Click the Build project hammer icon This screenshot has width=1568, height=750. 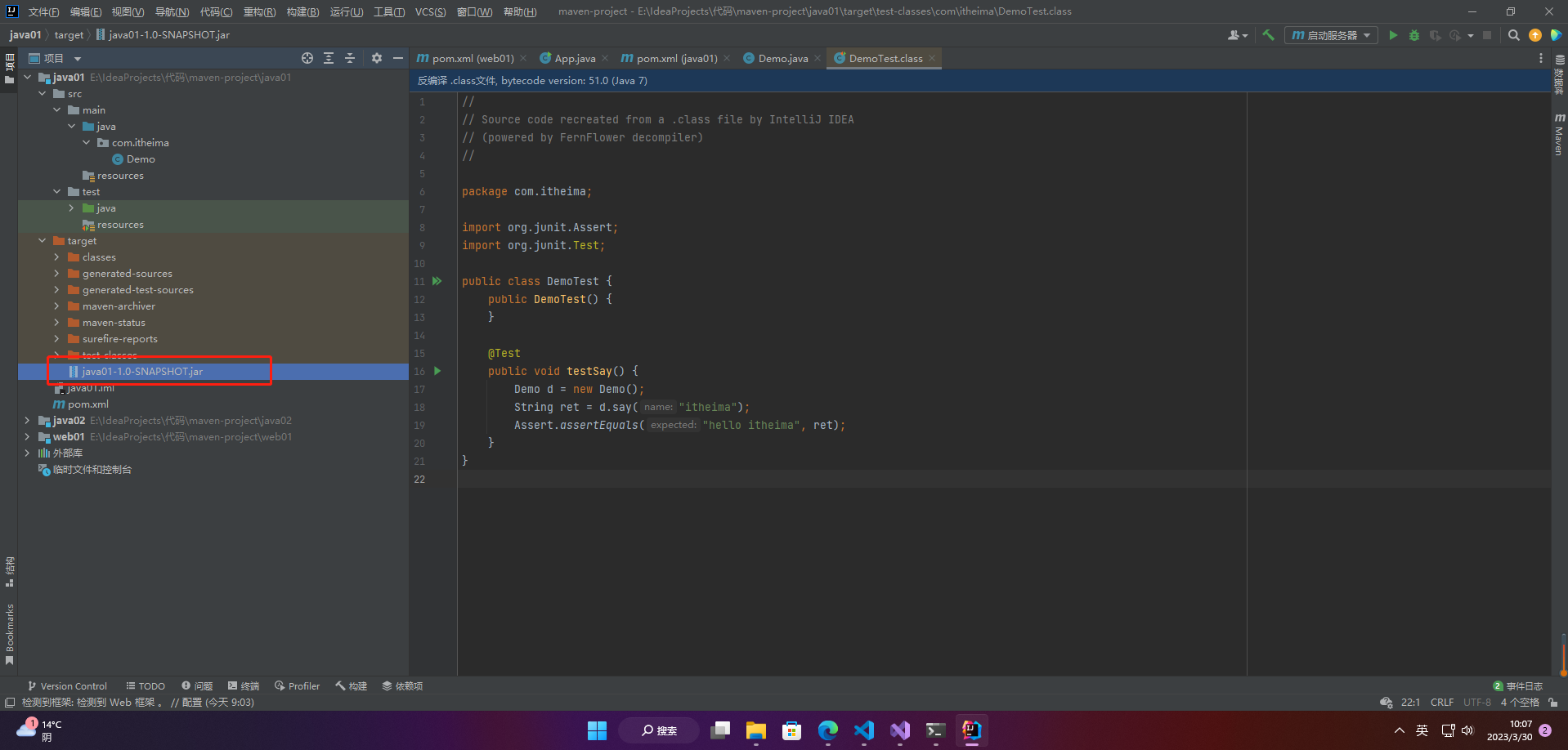point(1268,35)
